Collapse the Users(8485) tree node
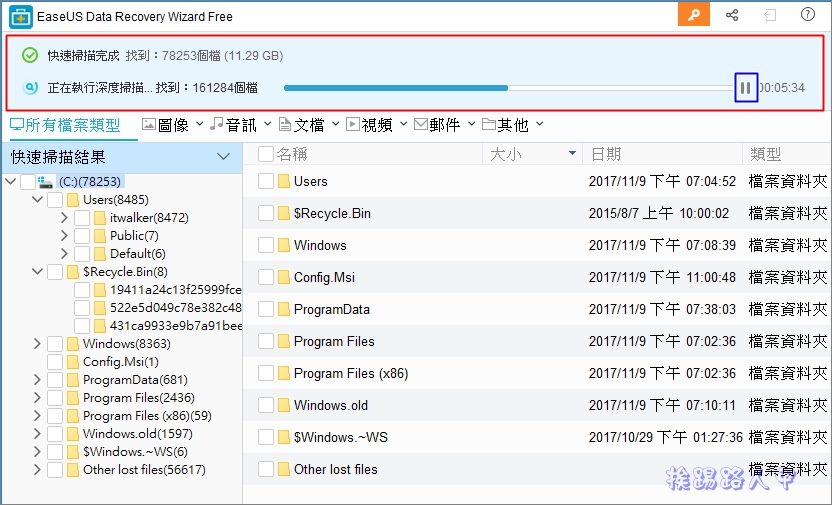832x505 pixels. tap(37, 200)
